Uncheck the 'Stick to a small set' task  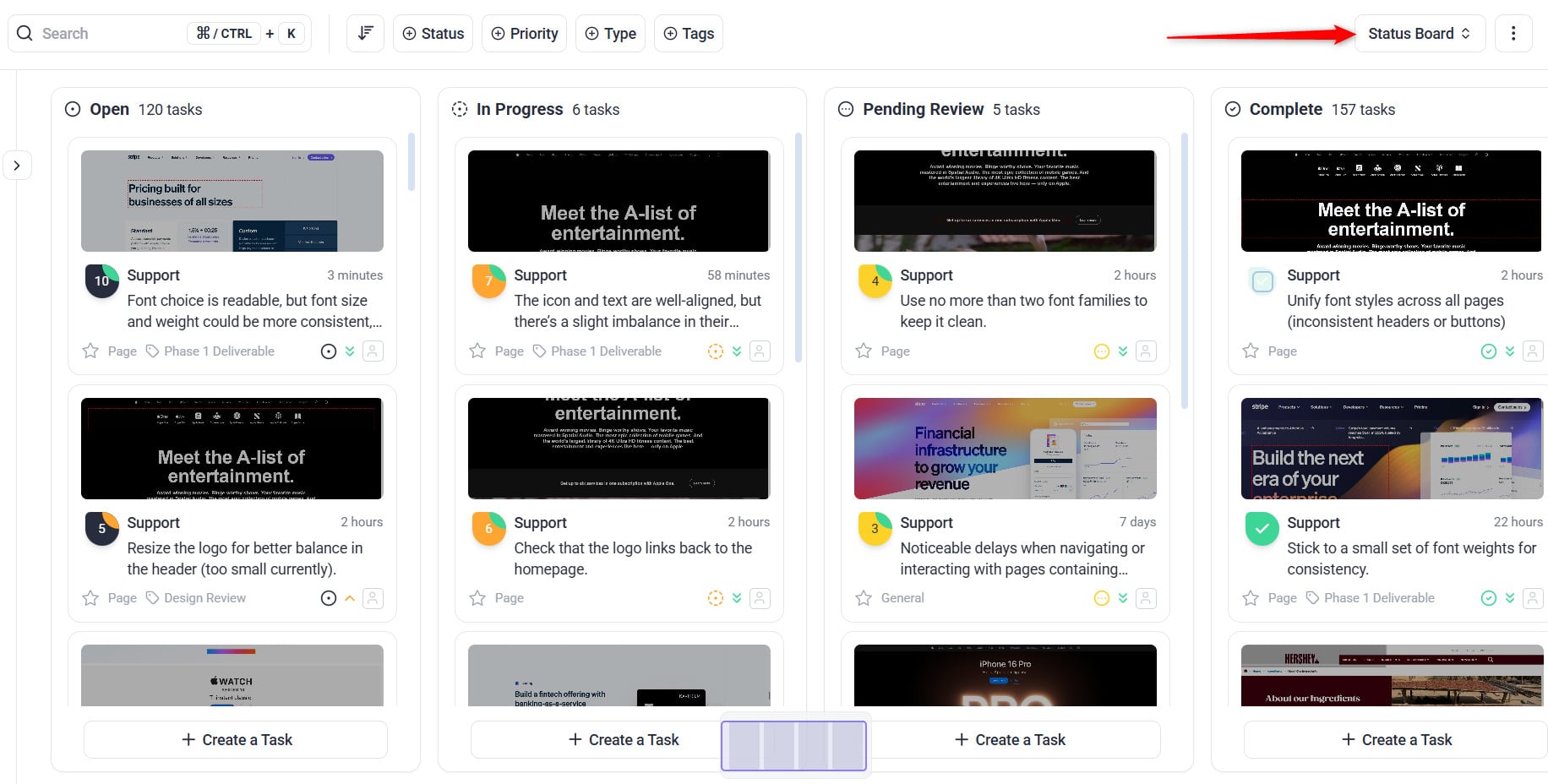(x=1262, y=529)
